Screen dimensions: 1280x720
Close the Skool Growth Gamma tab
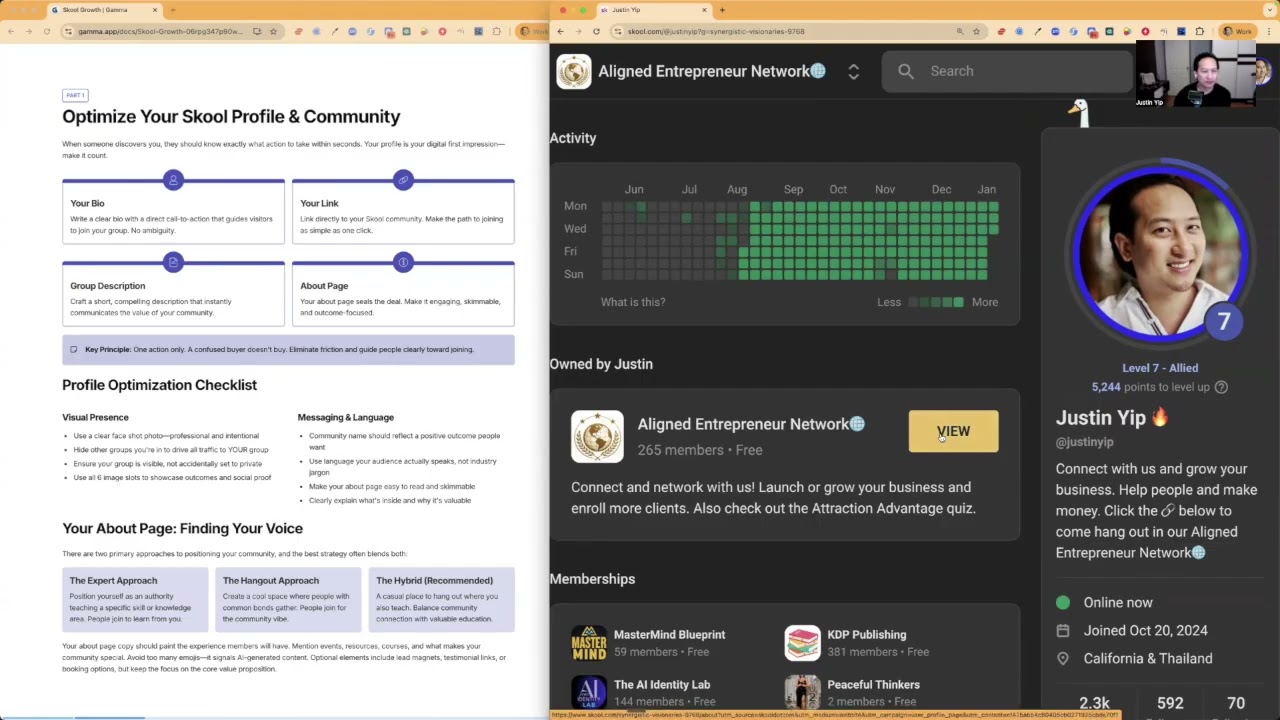tap(155, 10)
